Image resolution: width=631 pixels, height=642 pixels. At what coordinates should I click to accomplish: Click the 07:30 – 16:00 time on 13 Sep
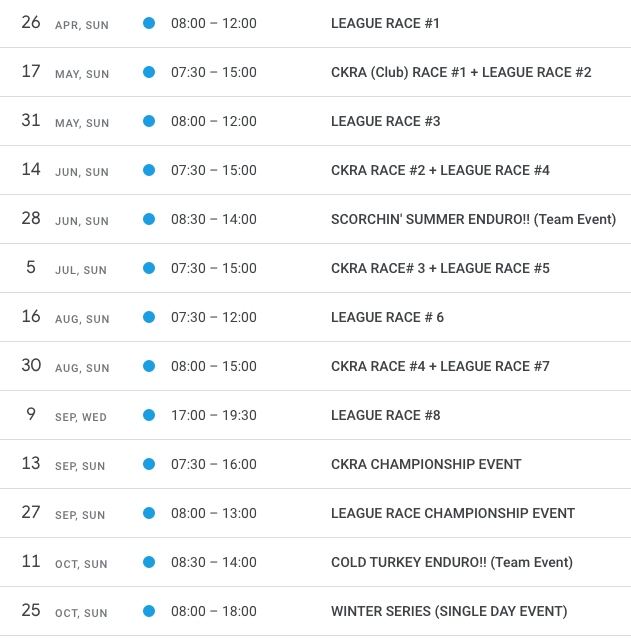(214, 464)
